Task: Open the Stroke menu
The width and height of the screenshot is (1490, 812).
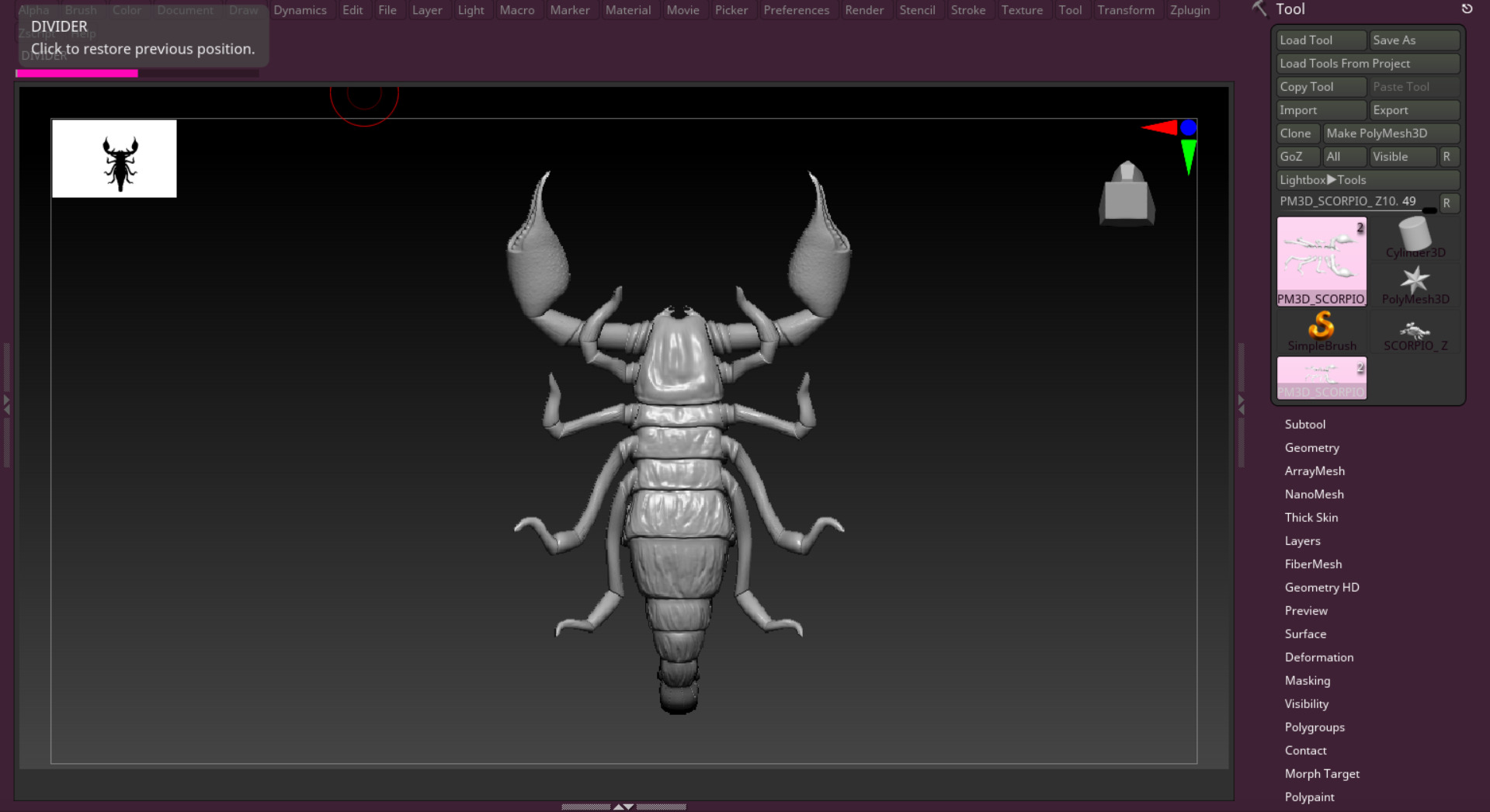Action: pos(968,10)
